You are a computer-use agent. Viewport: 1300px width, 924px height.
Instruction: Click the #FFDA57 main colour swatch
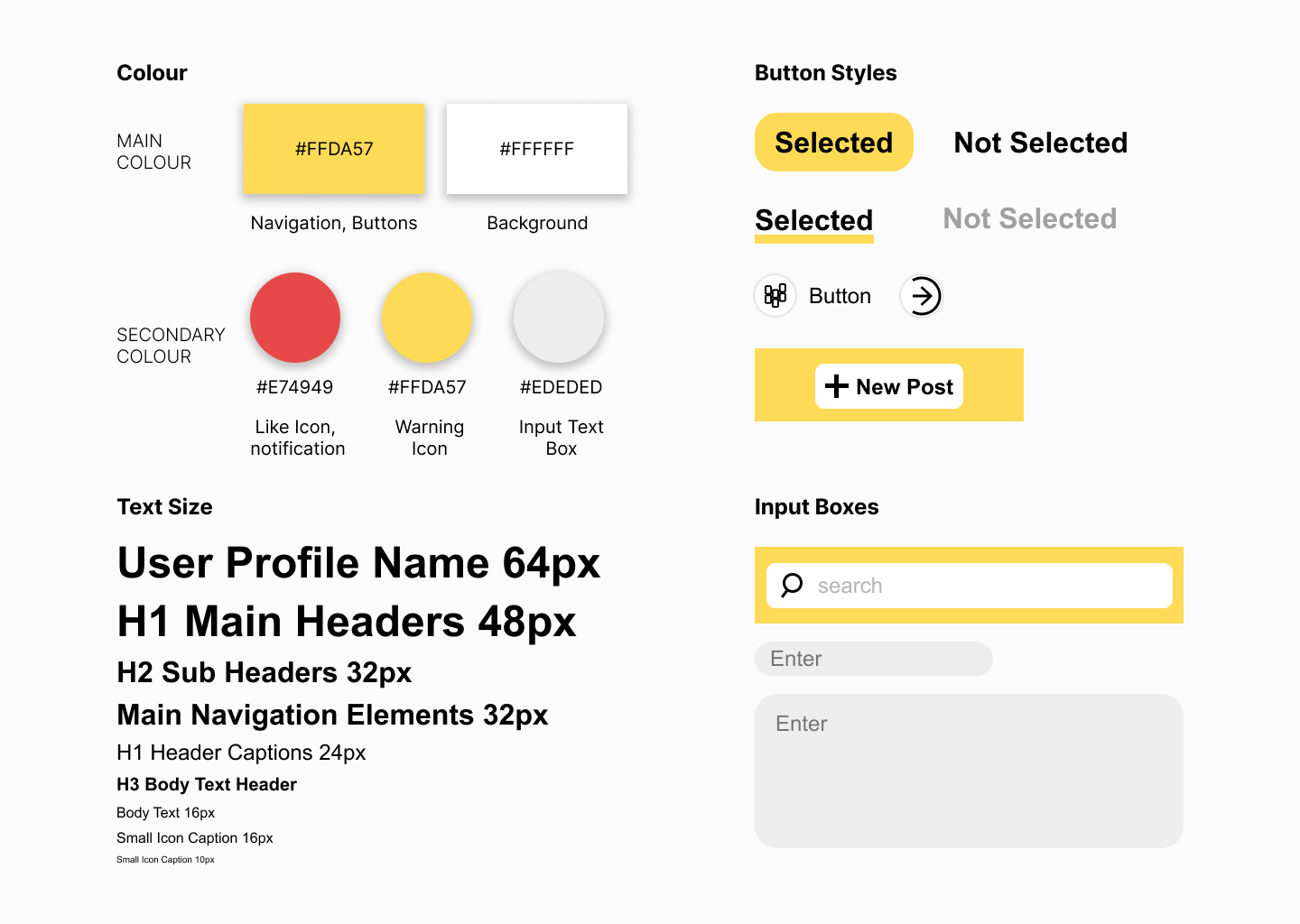[333, 149]
